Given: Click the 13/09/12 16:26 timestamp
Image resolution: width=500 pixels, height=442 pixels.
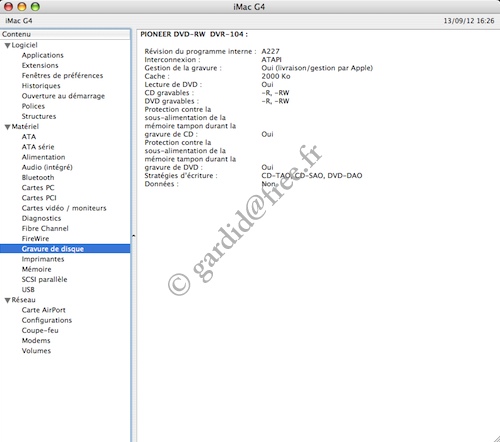Looking at the screenshot, I should point(469,21).
